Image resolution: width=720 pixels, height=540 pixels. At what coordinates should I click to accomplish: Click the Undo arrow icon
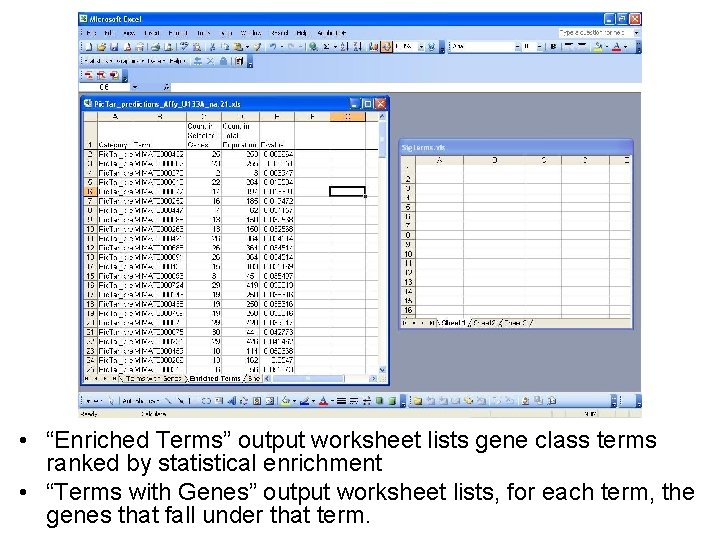coord(273,46)
